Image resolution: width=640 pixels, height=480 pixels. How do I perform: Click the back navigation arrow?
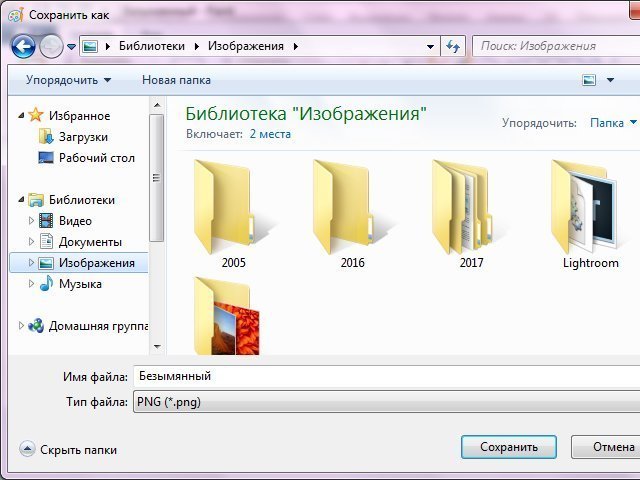23,46
